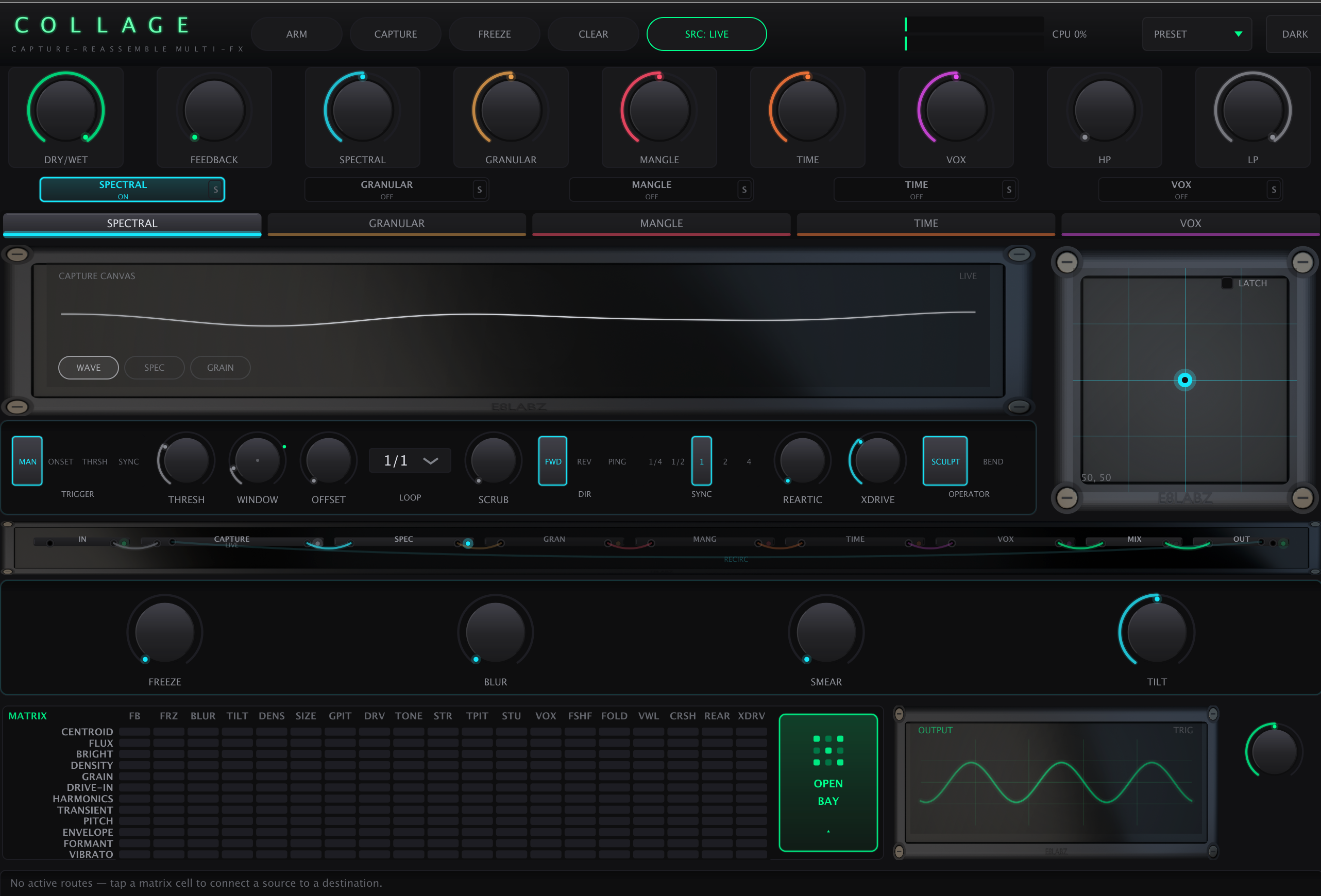Click the S solo icon on VOX module
This screenshot has width=1321, height=896.
[x=1274, y=189]
